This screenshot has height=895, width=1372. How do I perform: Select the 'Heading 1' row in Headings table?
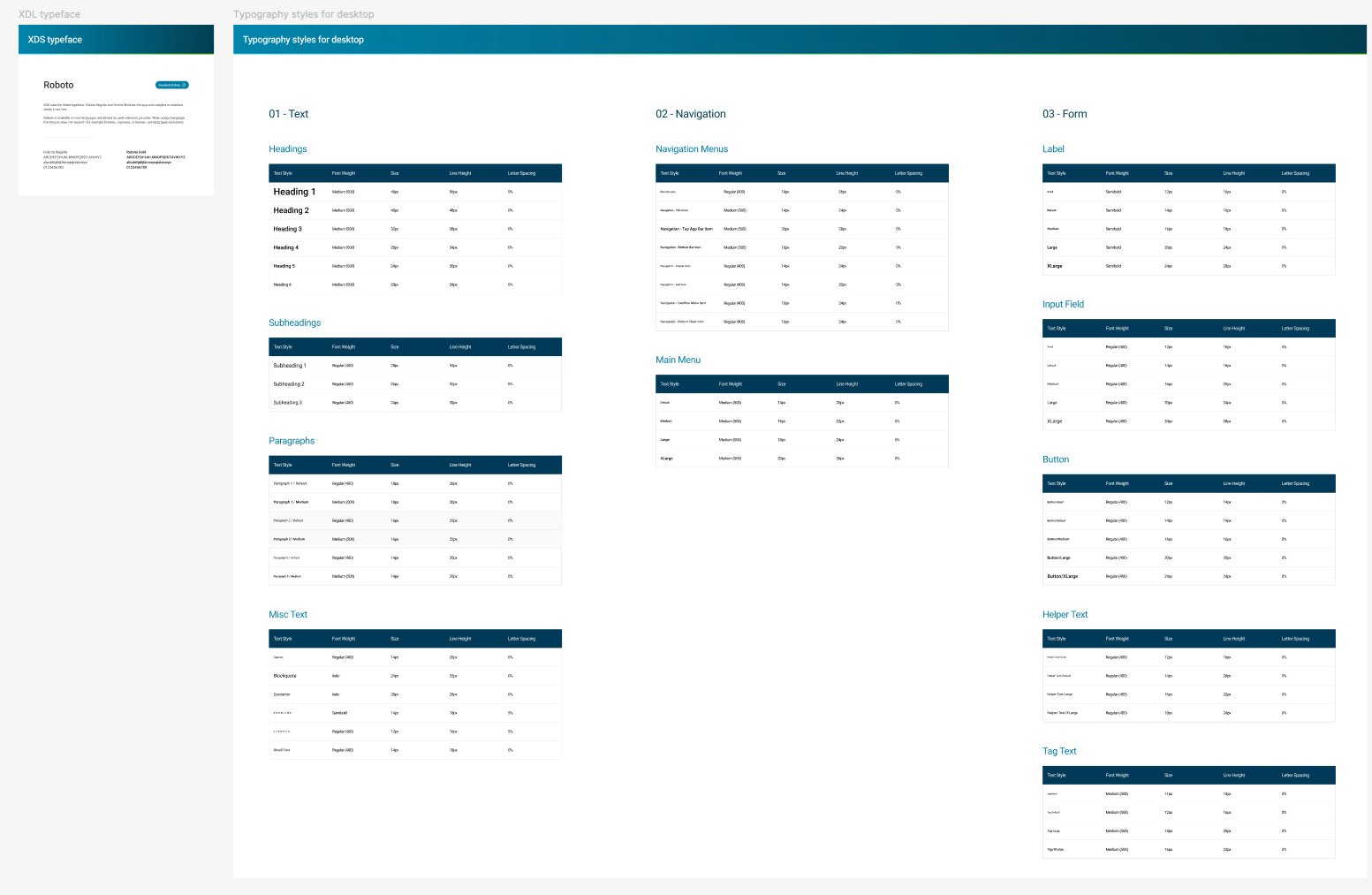coord(414,192)
